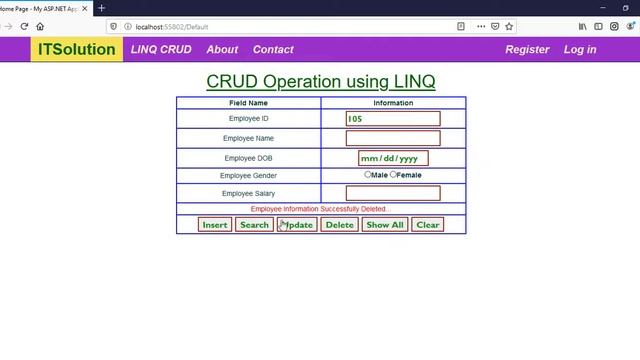Click the Delete button
The height and width of the screenshot is (360, 640).
coord(340,225)
